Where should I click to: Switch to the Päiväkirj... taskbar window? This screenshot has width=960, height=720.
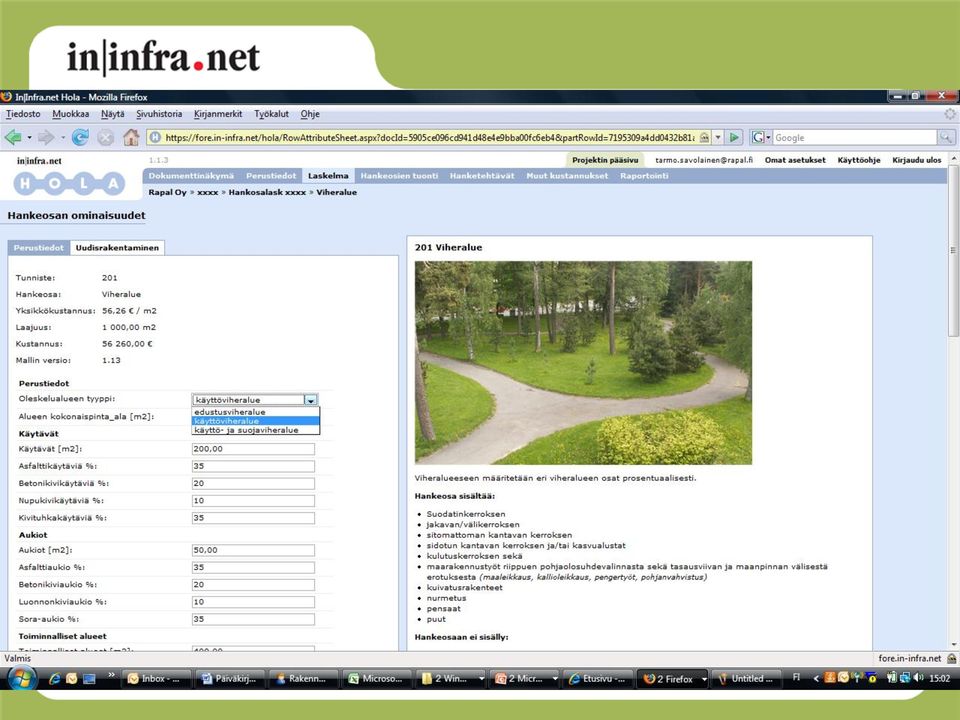228,678
